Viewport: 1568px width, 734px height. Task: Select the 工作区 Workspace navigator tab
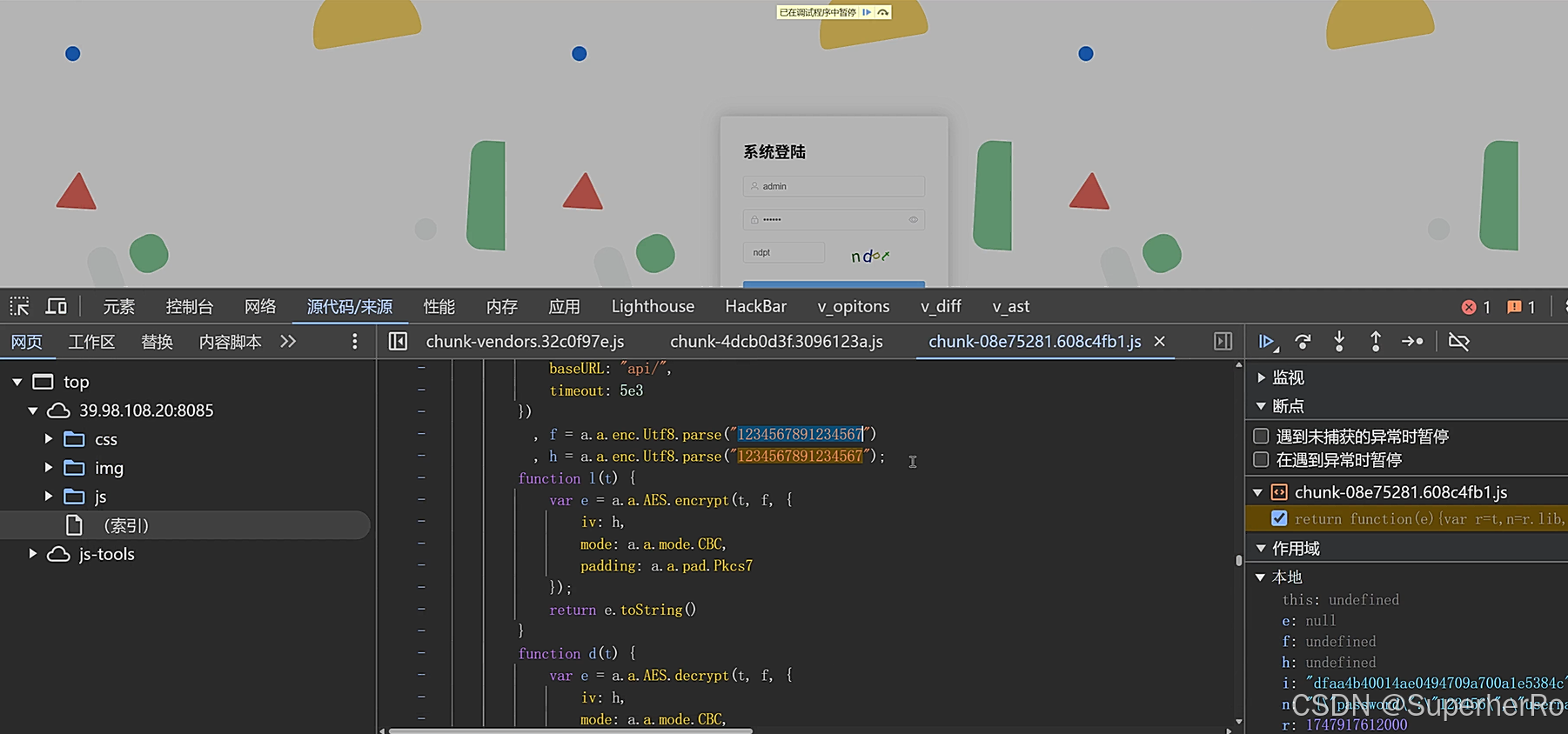pyautogui.click(x=91, y=342)
